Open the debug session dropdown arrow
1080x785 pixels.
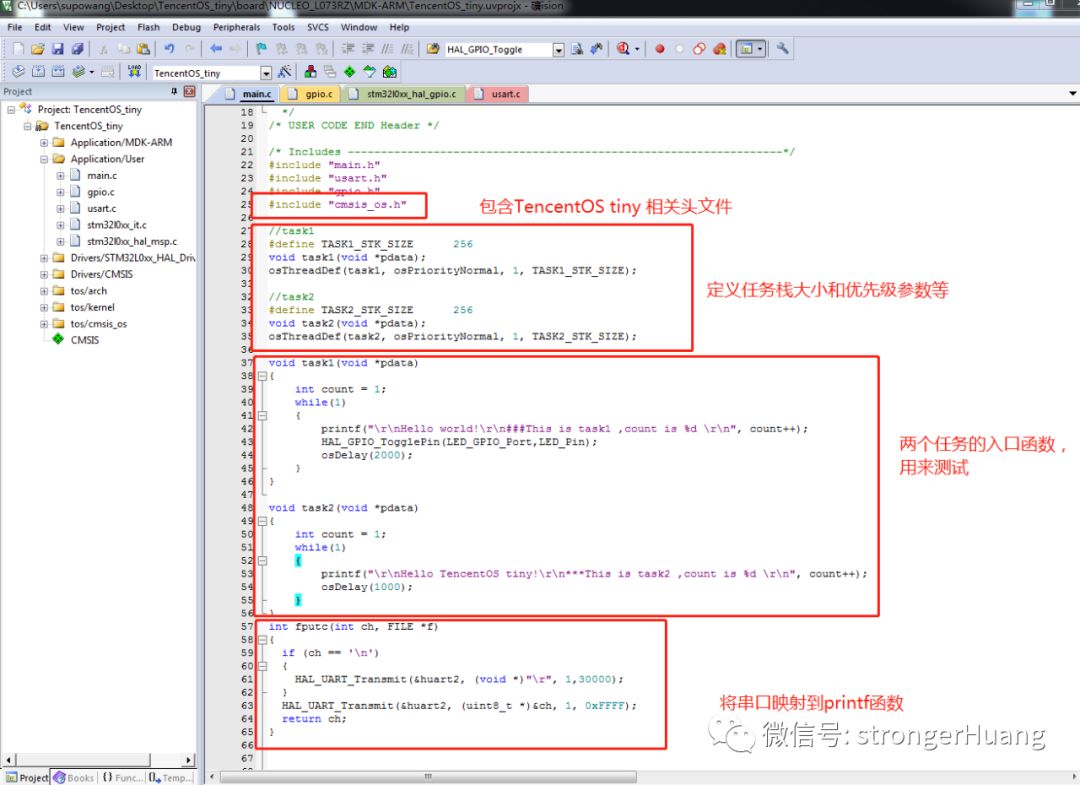click(x=637, y=49)
